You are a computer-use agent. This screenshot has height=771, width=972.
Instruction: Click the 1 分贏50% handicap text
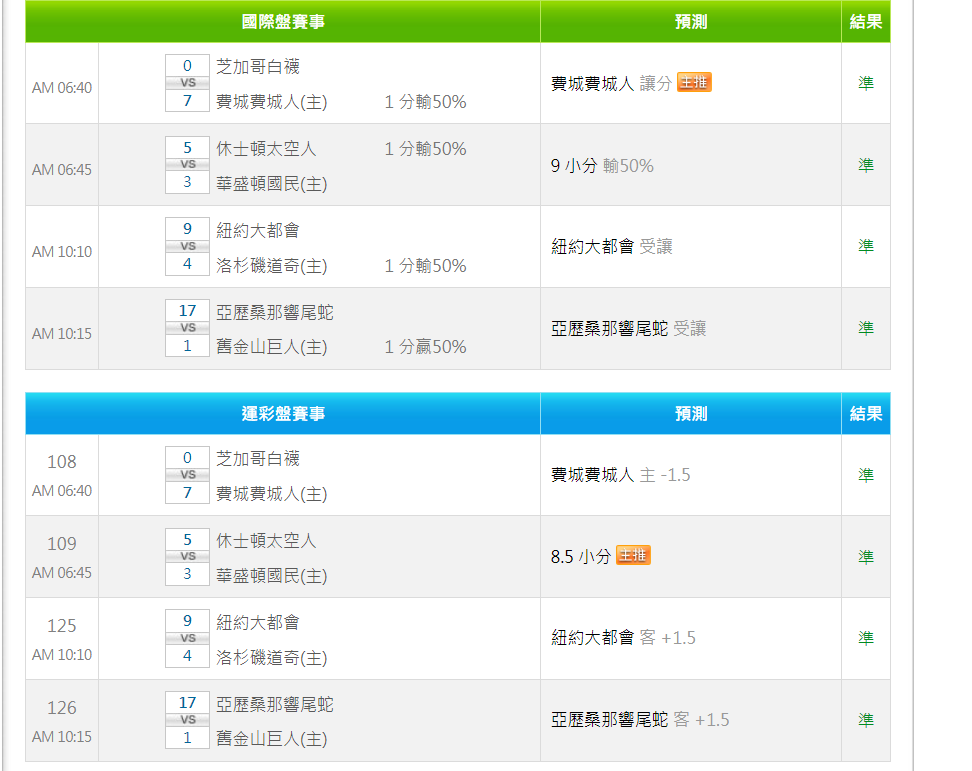coord(425,347)
